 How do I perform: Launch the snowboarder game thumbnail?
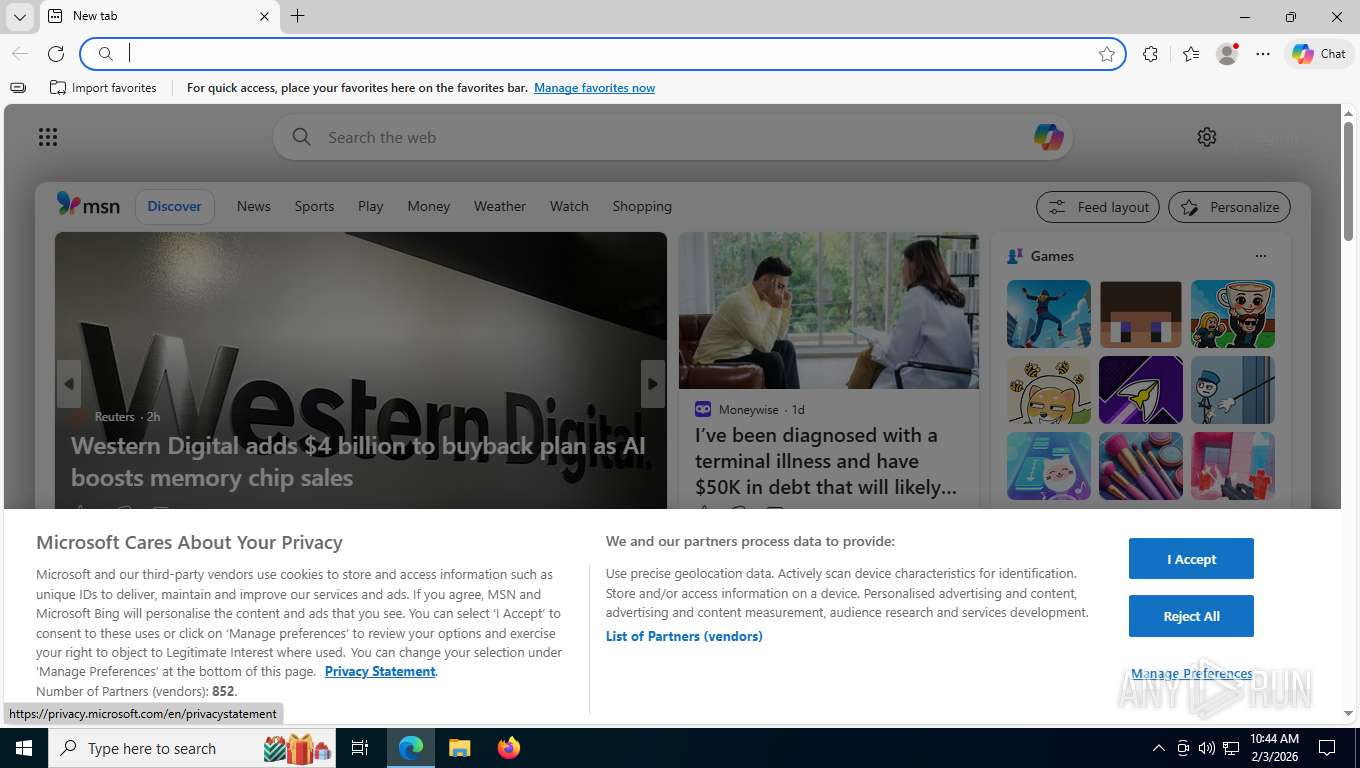point(1049,314)
